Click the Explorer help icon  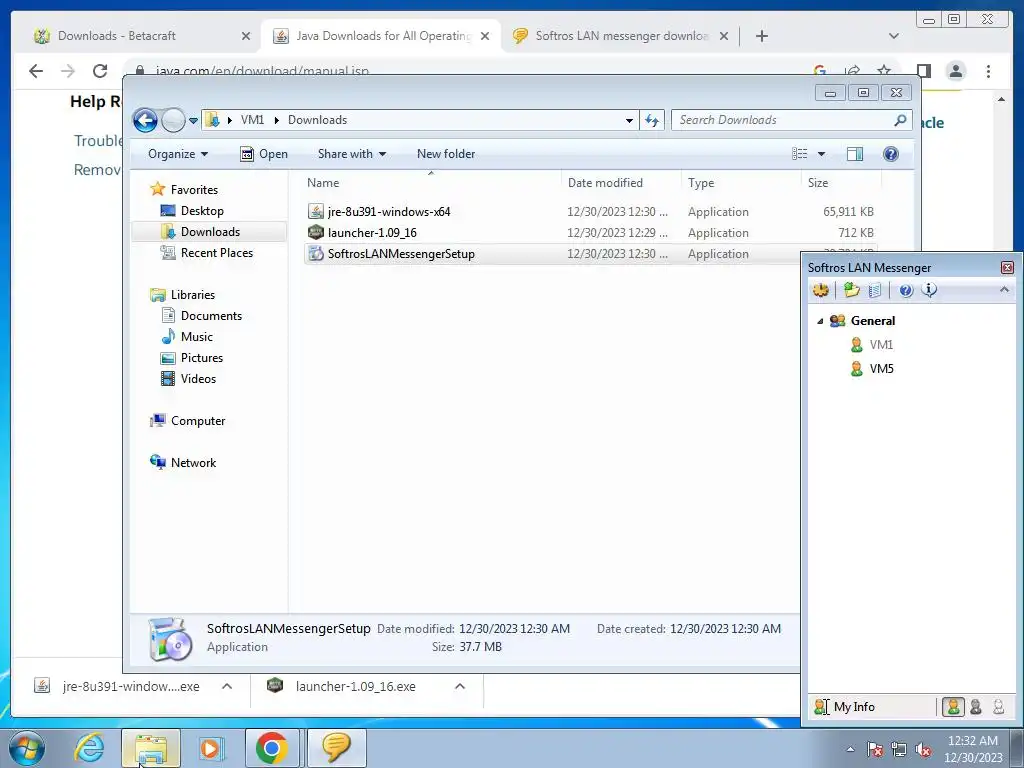[891, 154]
